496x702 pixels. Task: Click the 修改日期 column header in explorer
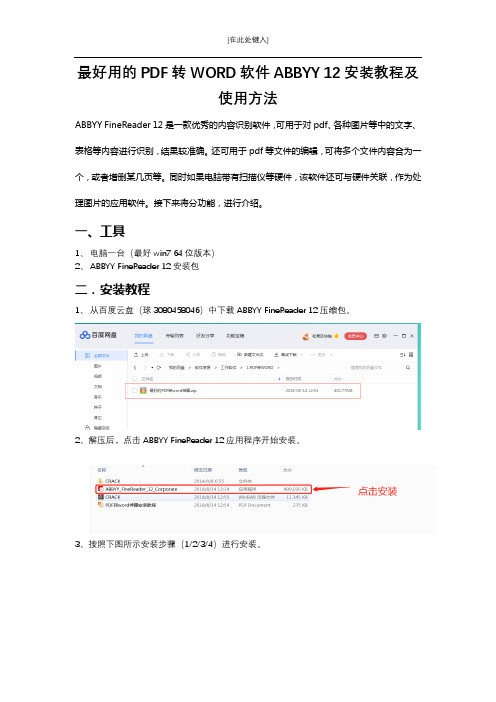[203, 470]
